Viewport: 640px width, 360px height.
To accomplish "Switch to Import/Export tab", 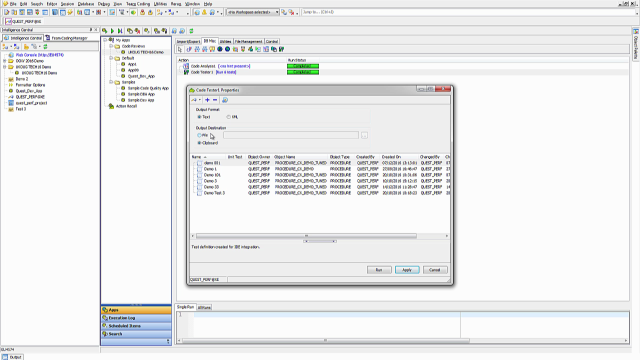I will click(x=188, y=42).
